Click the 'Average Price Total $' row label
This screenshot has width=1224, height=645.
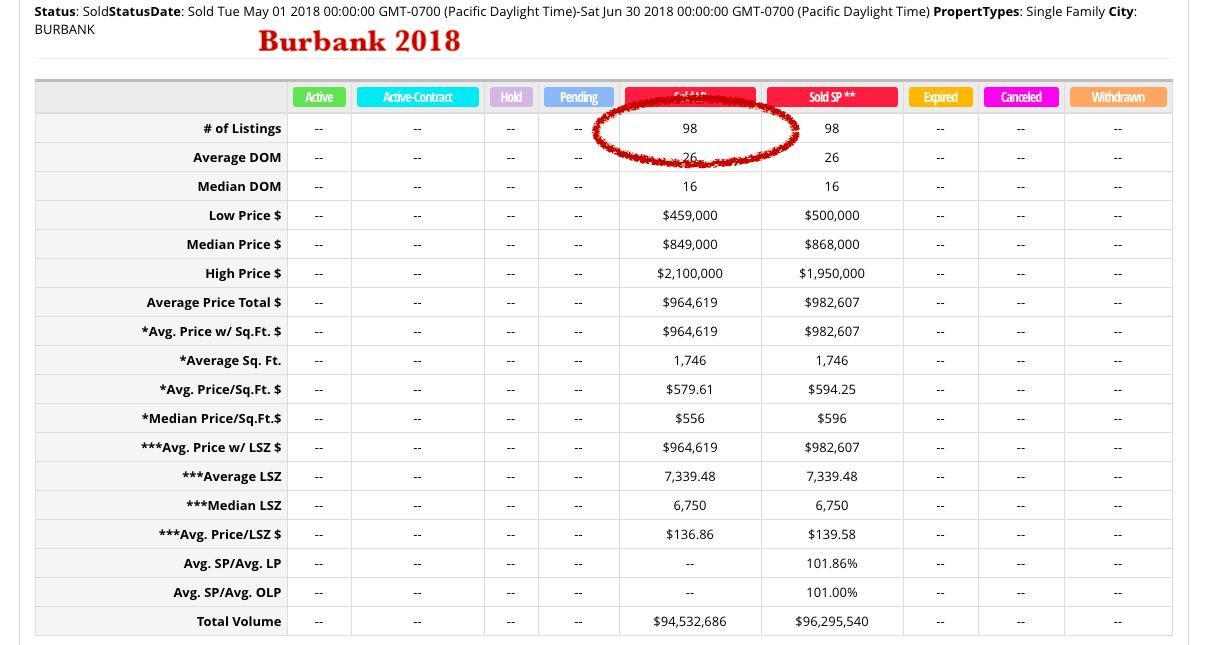(214, 302)
